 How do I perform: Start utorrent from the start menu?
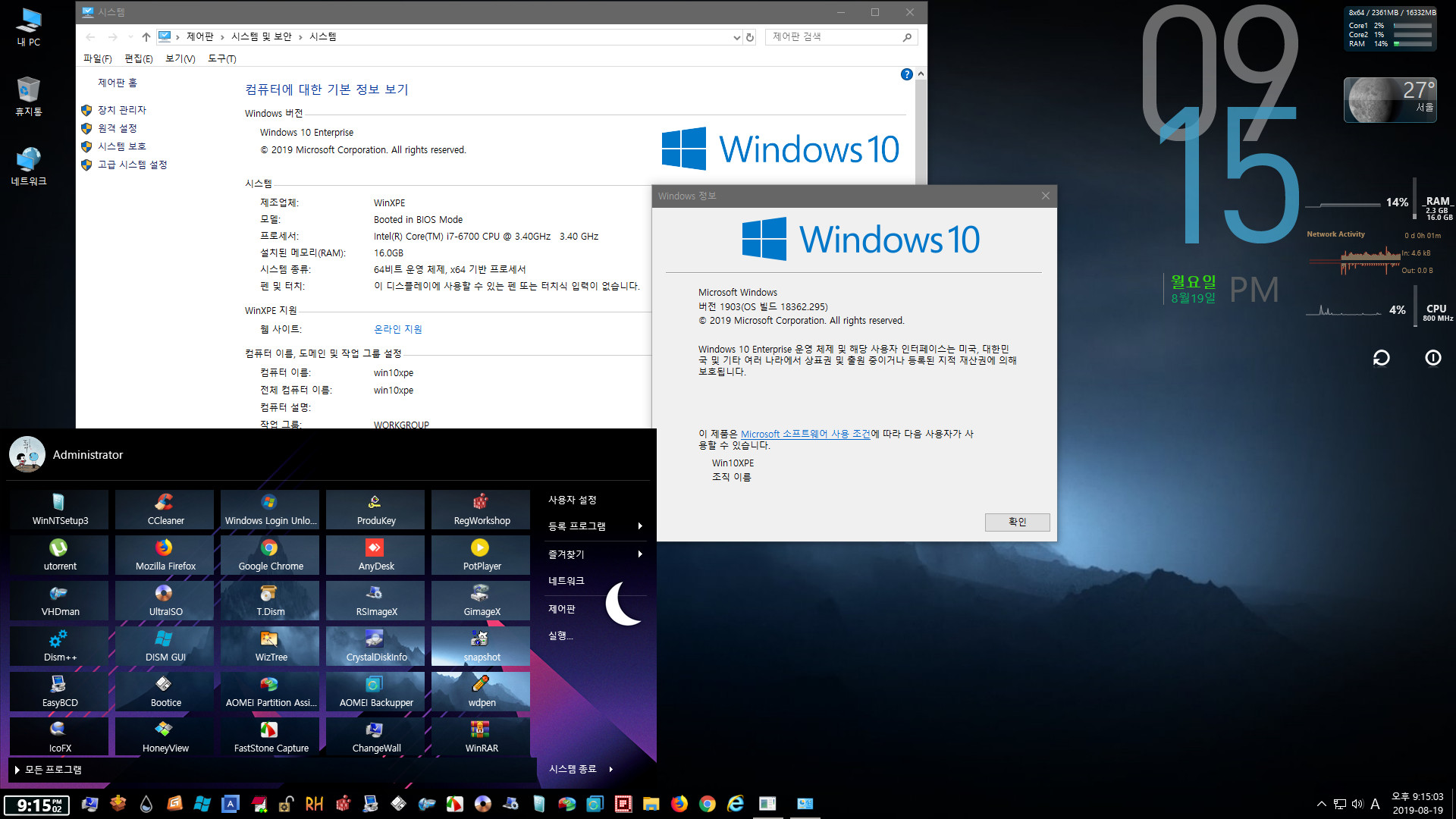(60, 555)
